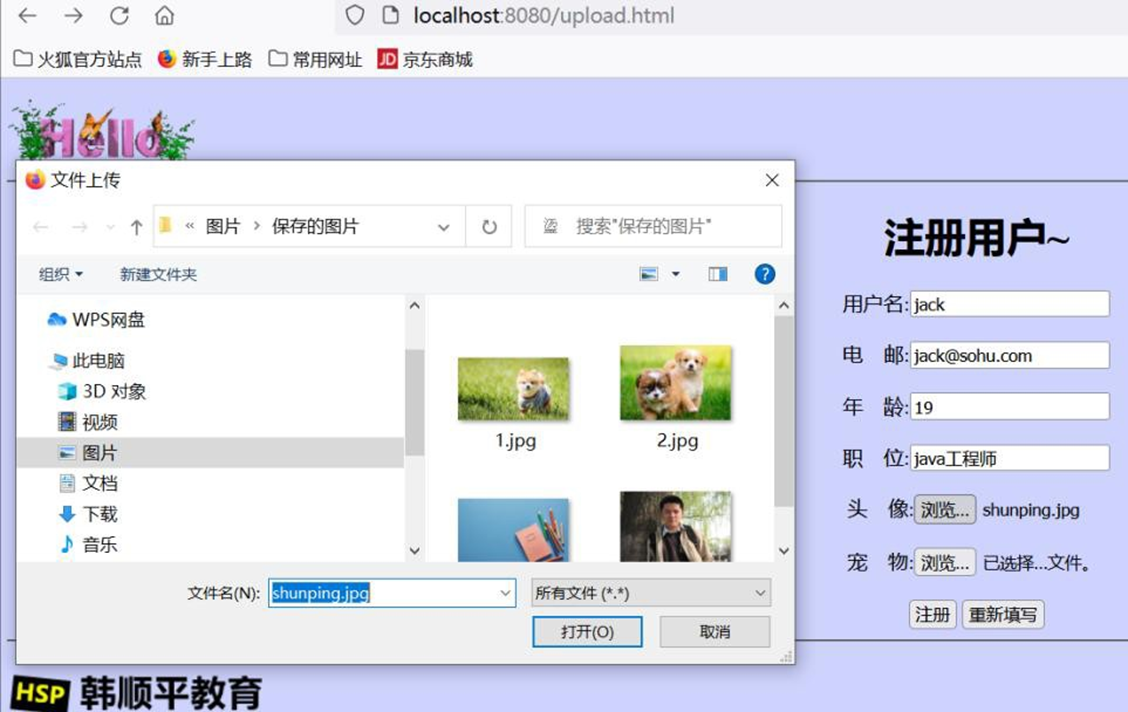Open the view options dropdown arrow

676,274
